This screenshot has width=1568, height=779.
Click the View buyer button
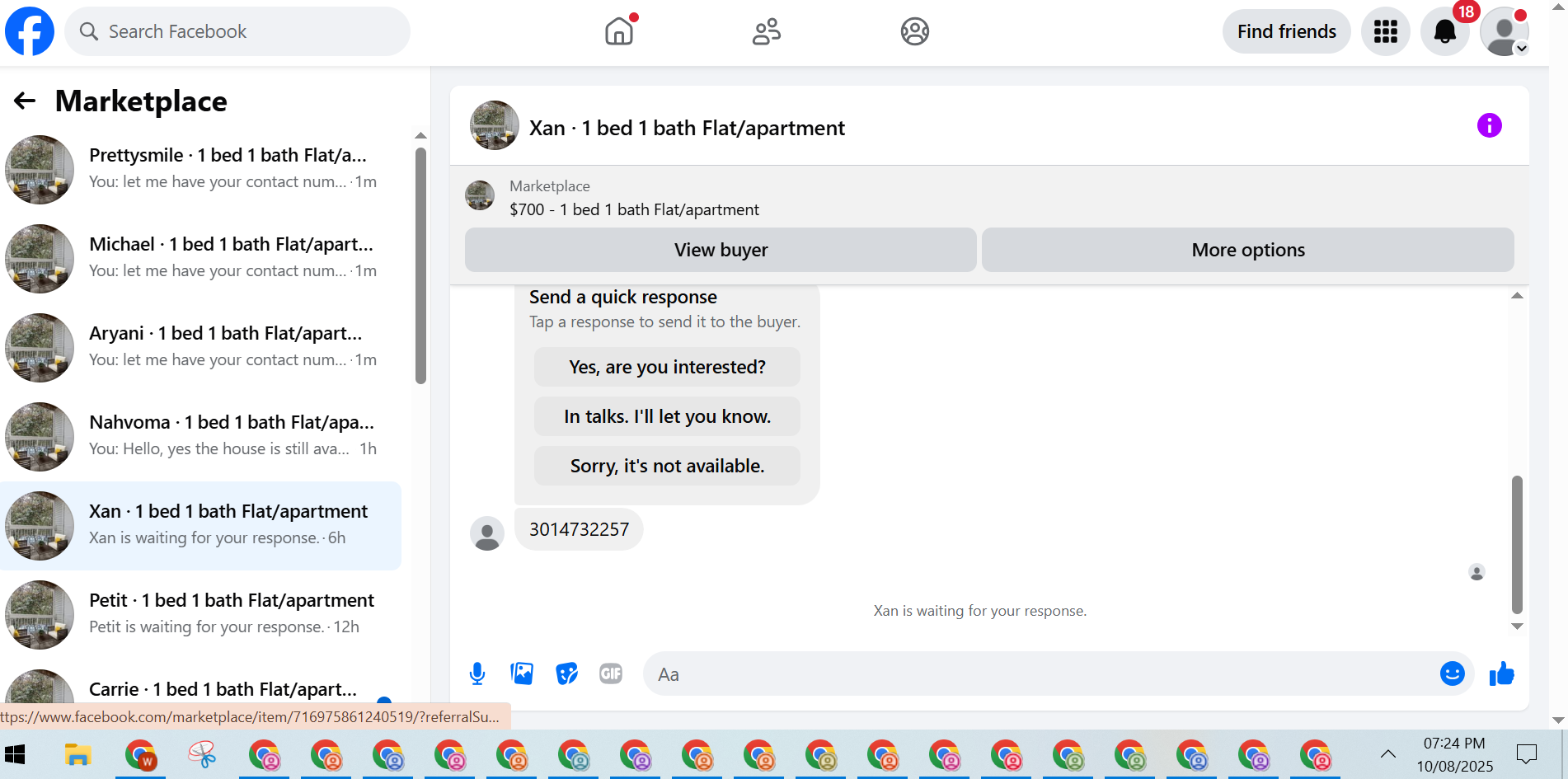[x=721, y=250]
